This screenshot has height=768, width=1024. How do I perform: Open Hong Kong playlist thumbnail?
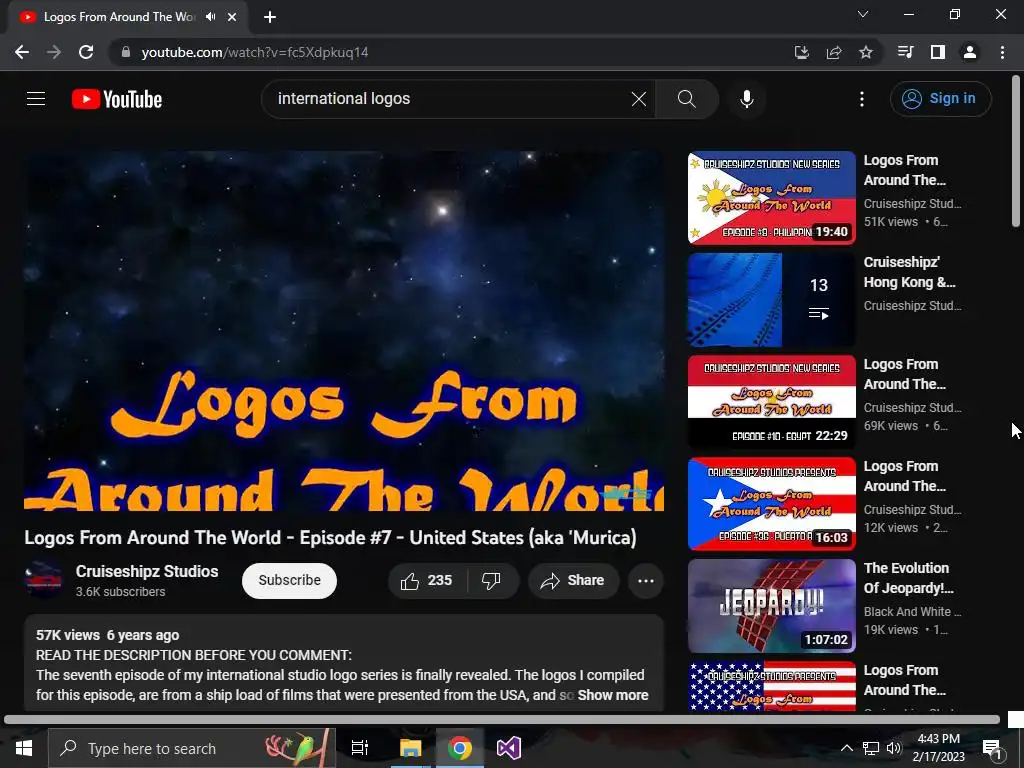point(771,300)
